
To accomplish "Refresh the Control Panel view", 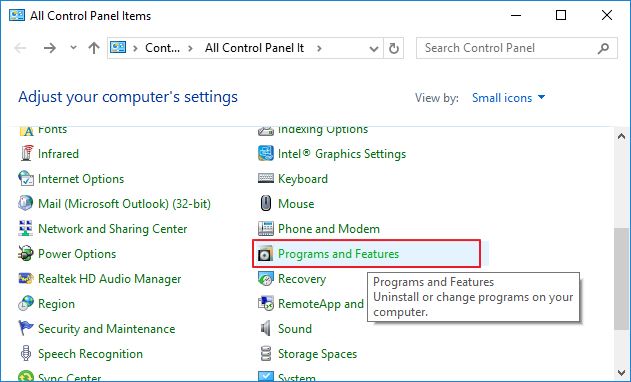I will click(x=394, y=48).
